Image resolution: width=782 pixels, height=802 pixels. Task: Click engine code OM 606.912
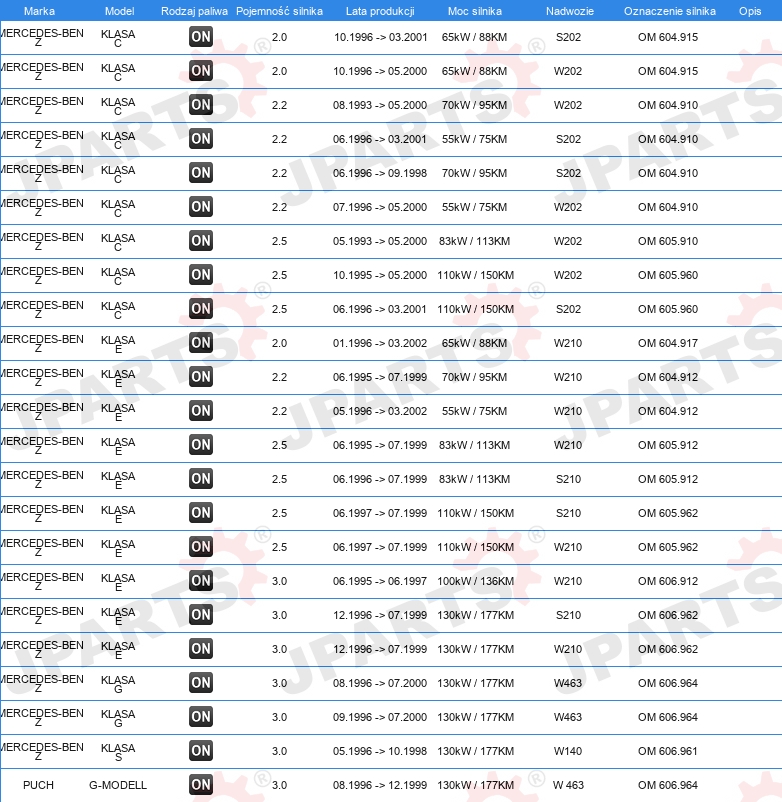pos(668,581)
